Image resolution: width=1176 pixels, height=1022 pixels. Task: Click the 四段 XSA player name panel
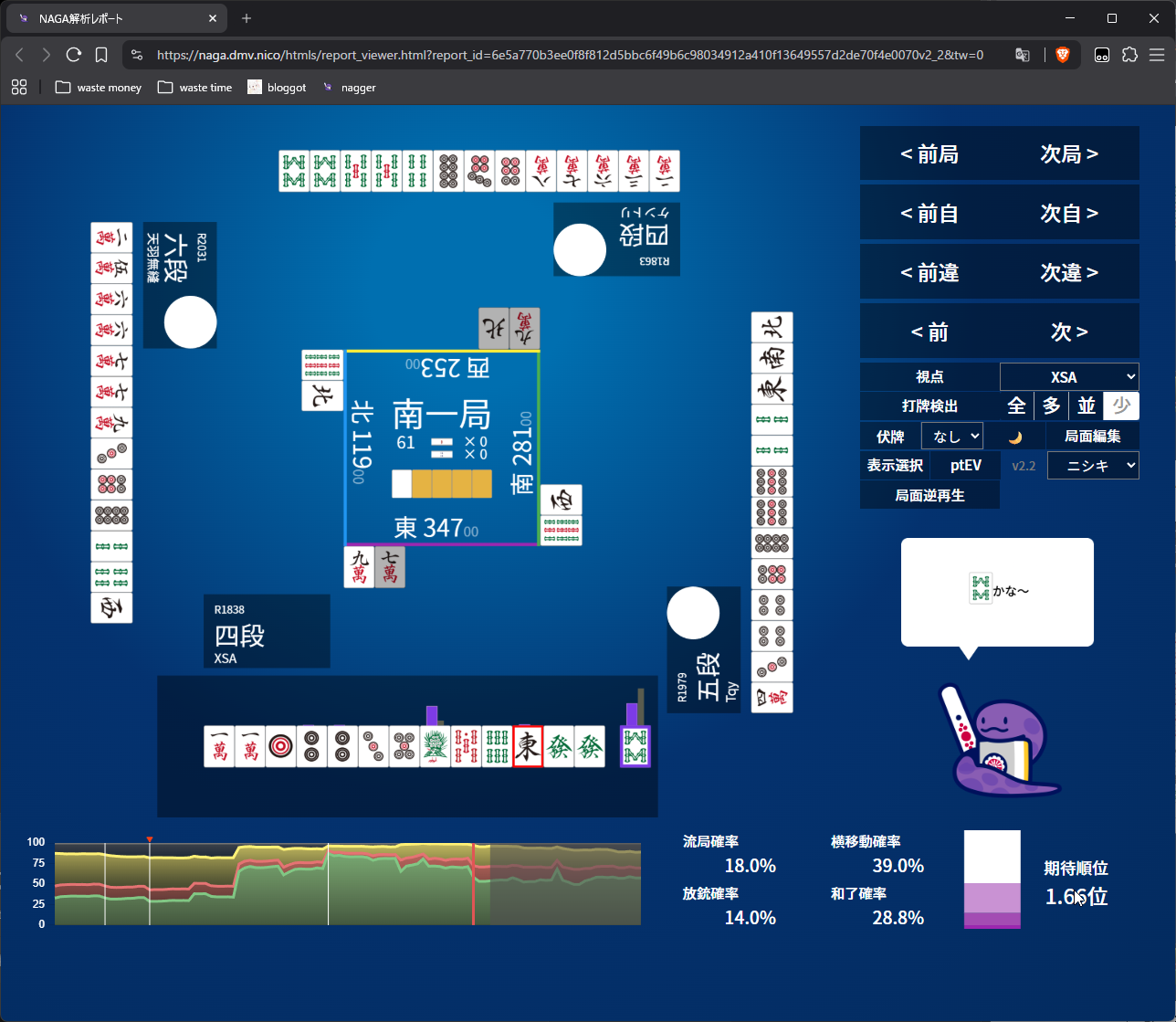pos(267,632)
